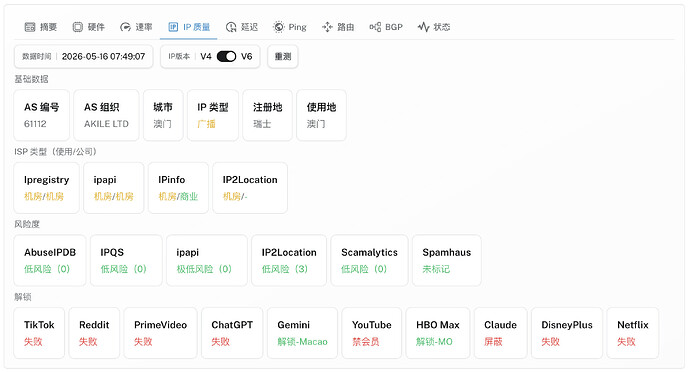Open the 延迟 tab

pos(242,27)
